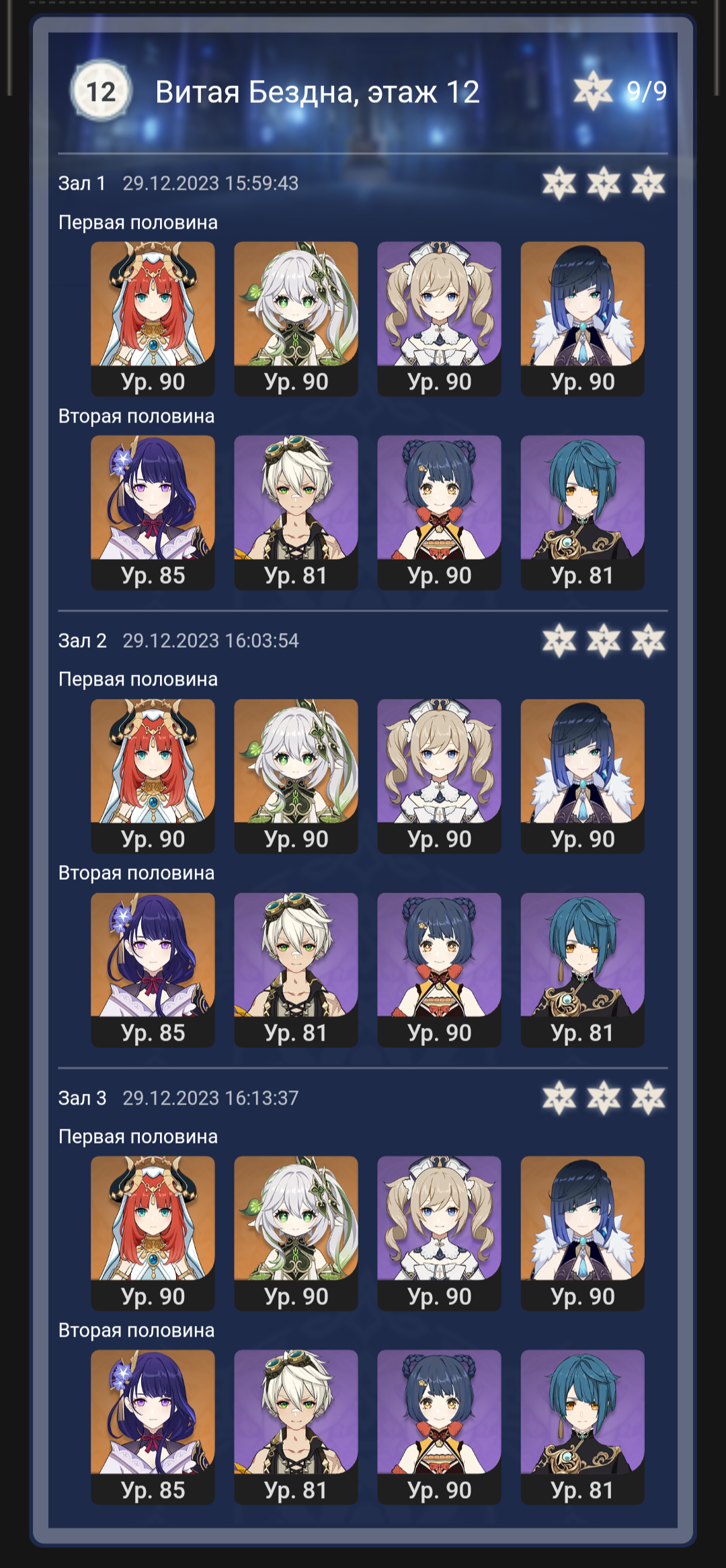726x1568 pixels.
Task: Open Yelan portrait in Зал 1 first half
Action: tap(582, 319)
